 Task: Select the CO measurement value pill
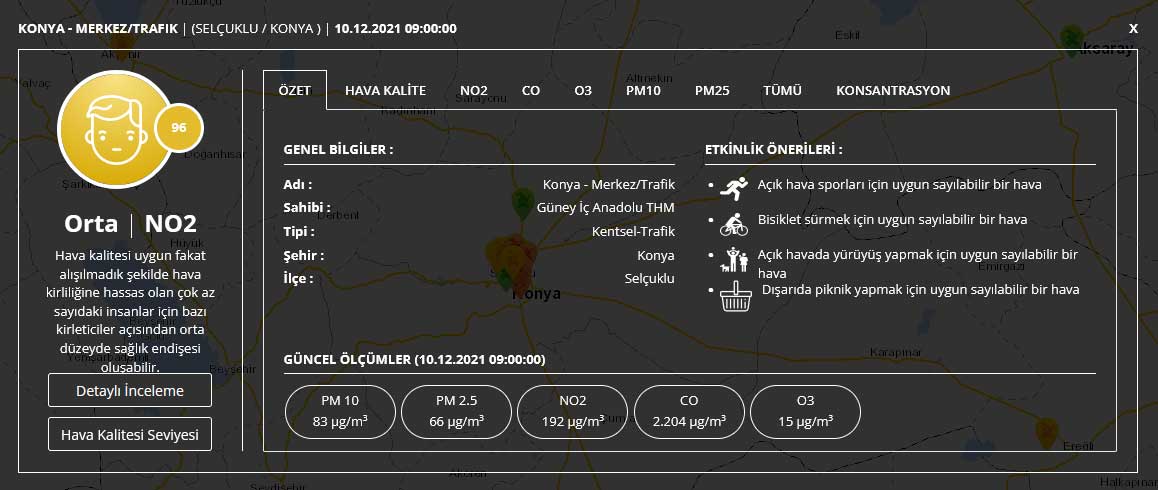pyautogui.click(x=689, y=411)
